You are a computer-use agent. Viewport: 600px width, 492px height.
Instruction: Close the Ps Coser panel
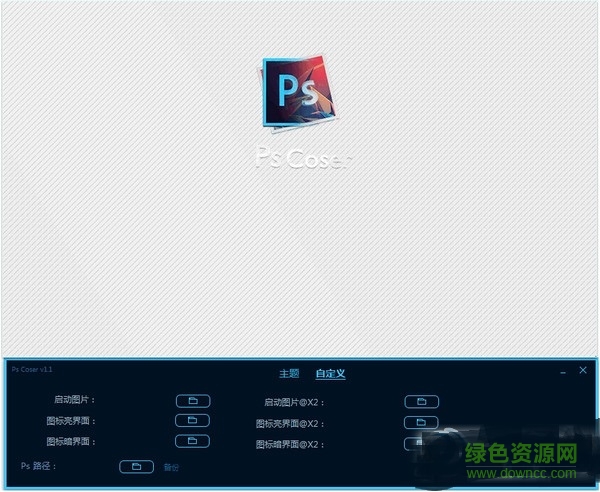(583, 370)
